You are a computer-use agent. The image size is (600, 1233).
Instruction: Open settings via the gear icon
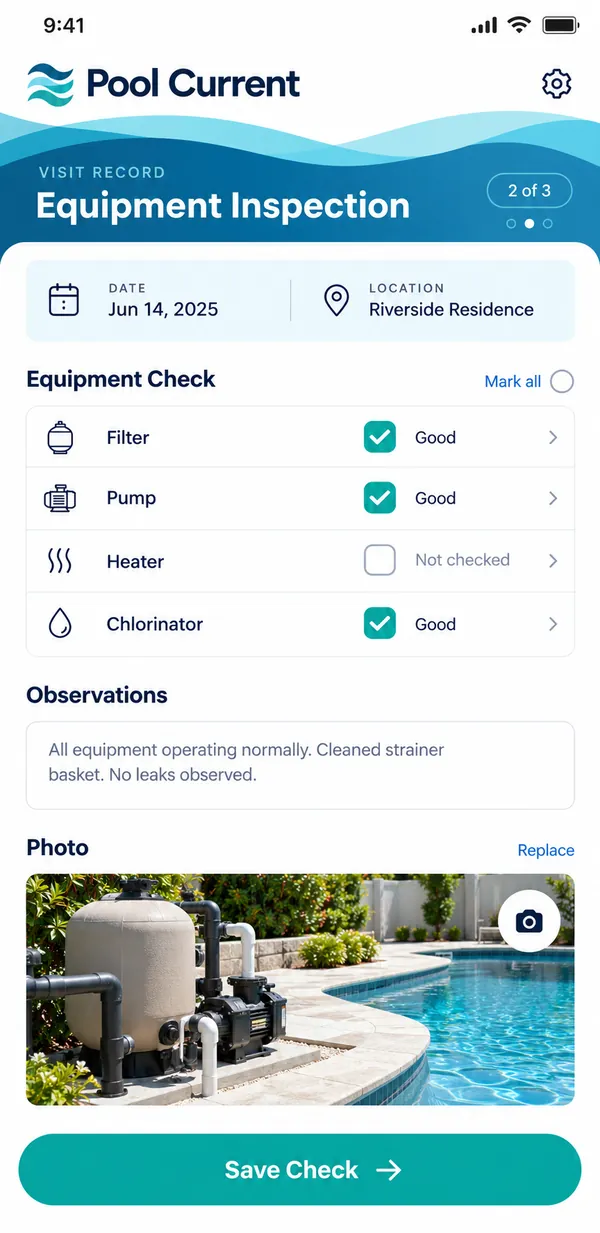(557, 83)
